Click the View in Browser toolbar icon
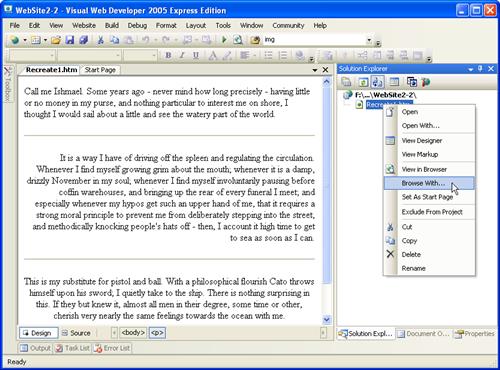Screen dimensions: 500x370 point(238,40)
